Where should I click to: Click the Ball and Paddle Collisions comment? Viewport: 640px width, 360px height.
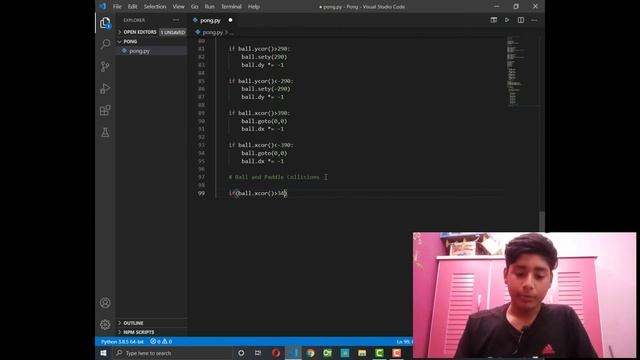point(274,177)
